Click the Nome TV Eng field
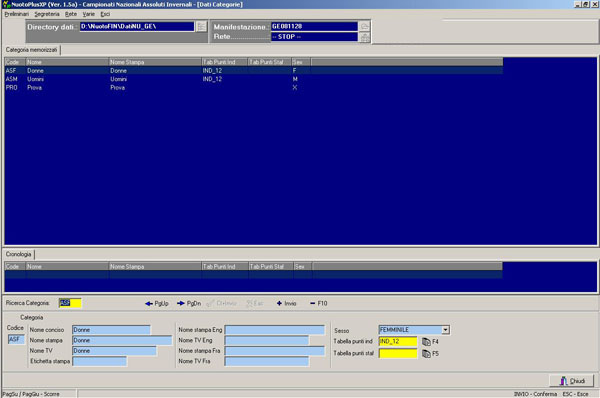600x398 pixels. pyautogui.click(x=267, y=340)
